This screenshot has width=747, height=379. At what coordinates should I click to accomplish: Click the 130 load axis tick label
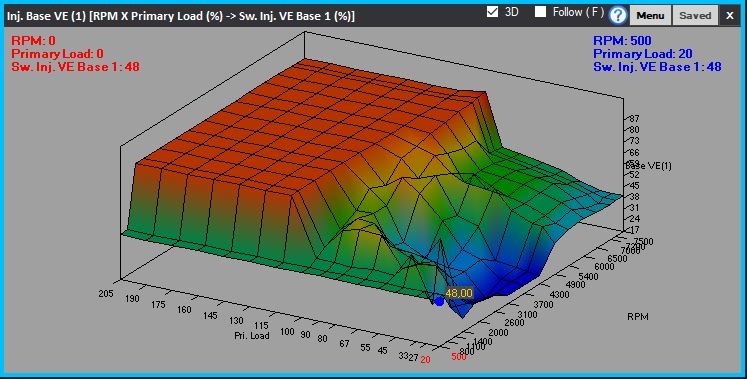coord(235,320)
